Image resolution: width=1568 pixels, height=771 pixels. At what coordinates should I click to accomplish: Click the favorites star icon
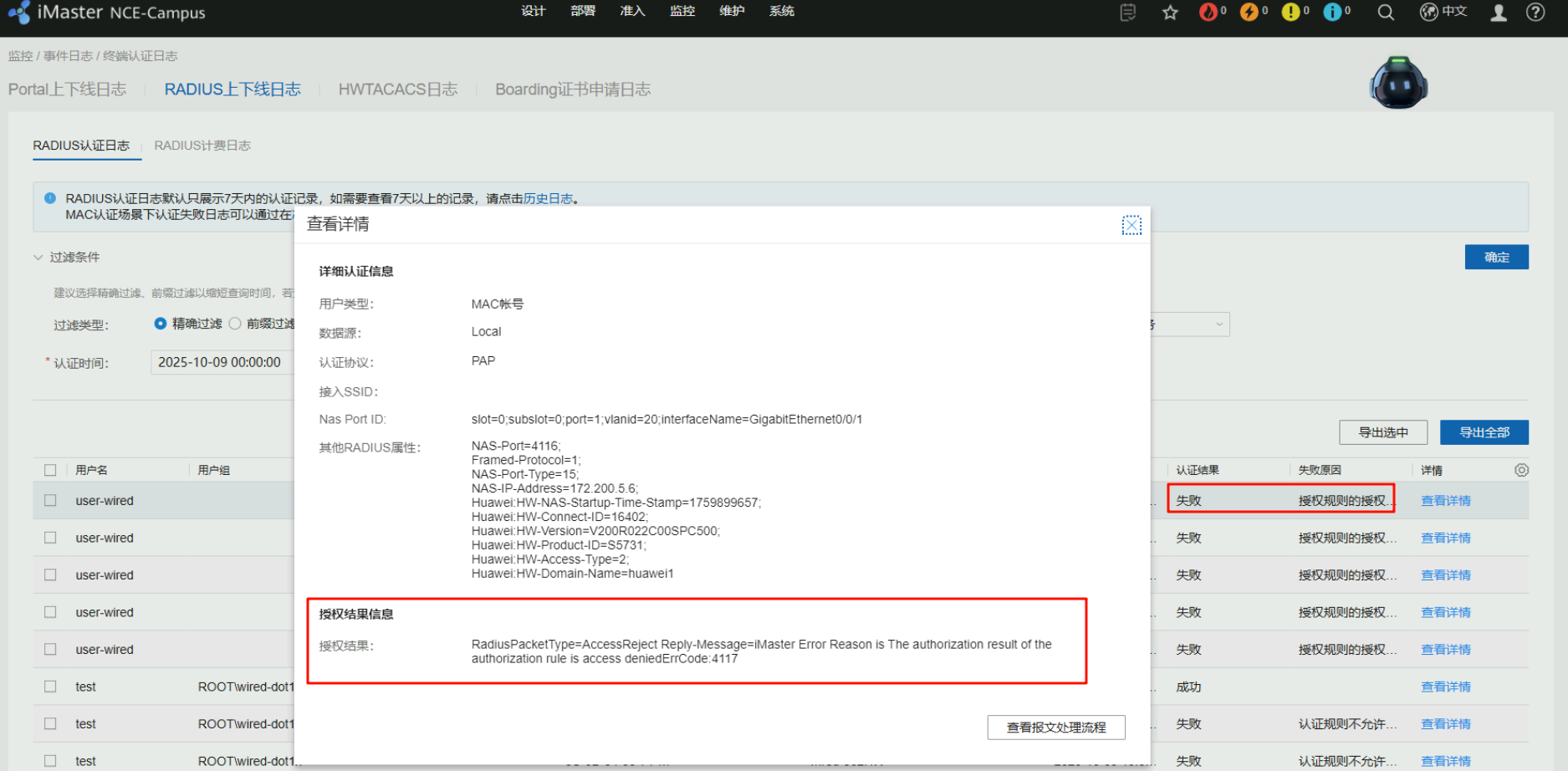(x=1170, y=13)
